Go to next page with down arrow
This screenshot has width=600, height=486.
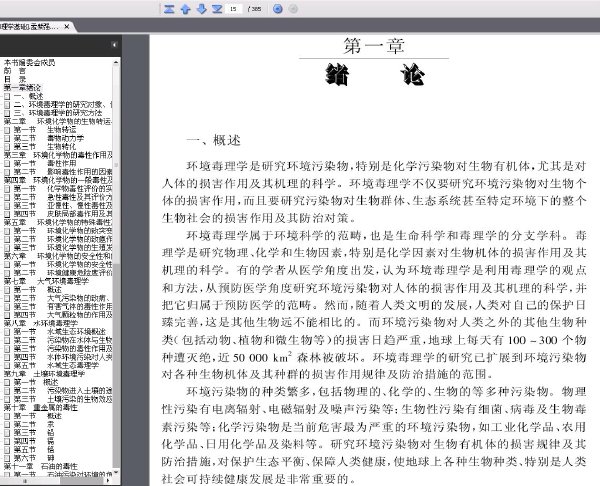coord(201,8)
